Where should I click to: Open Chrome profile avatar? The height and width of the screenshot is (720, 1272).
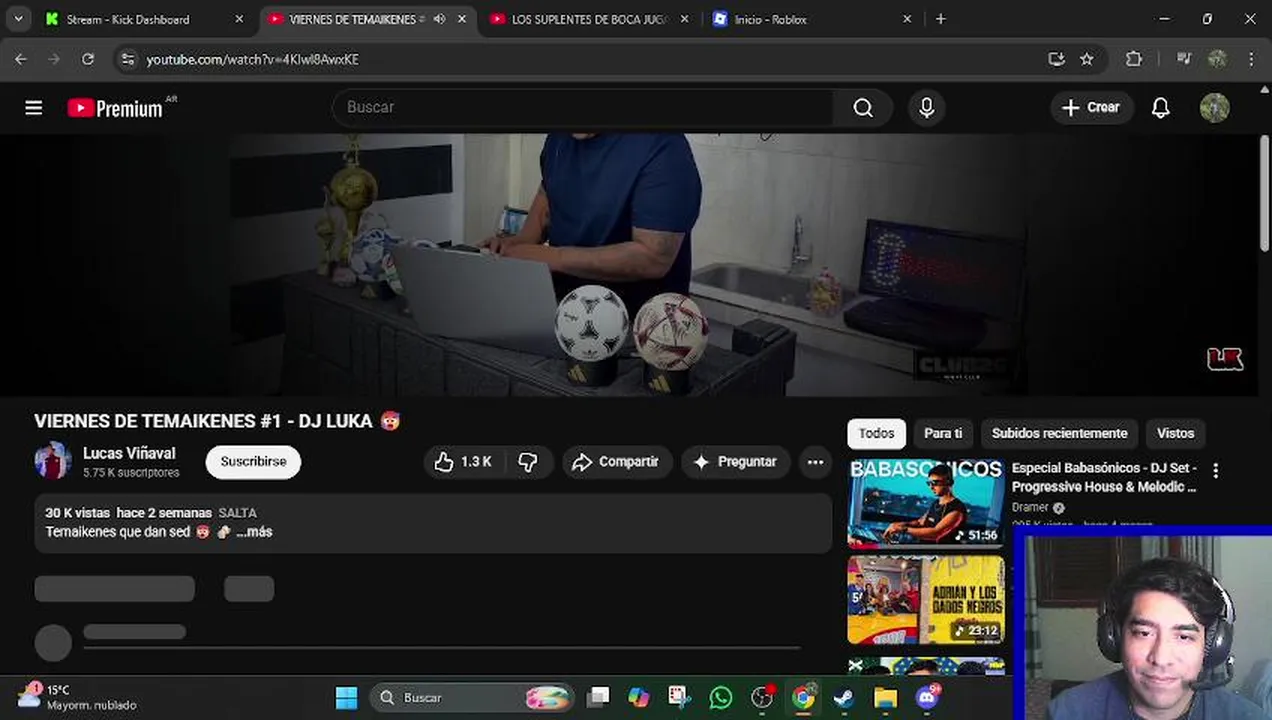pos(1217,59)
